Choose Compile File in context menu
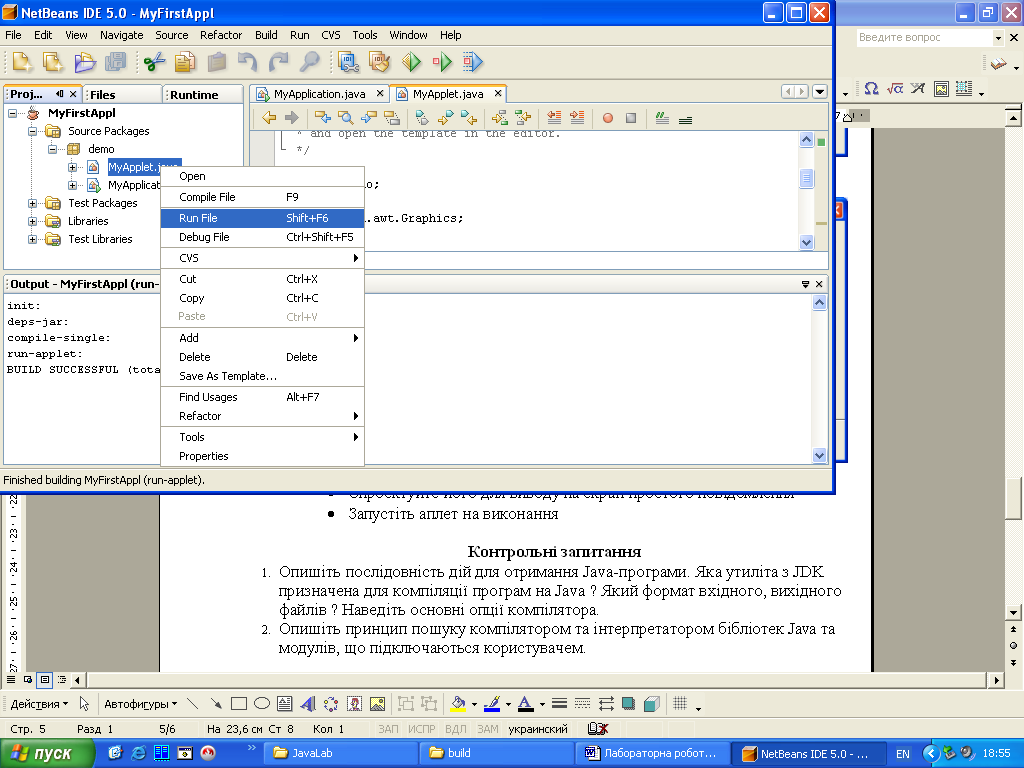The height and width of the screenshot is (768, 1024). coord(262,197)
